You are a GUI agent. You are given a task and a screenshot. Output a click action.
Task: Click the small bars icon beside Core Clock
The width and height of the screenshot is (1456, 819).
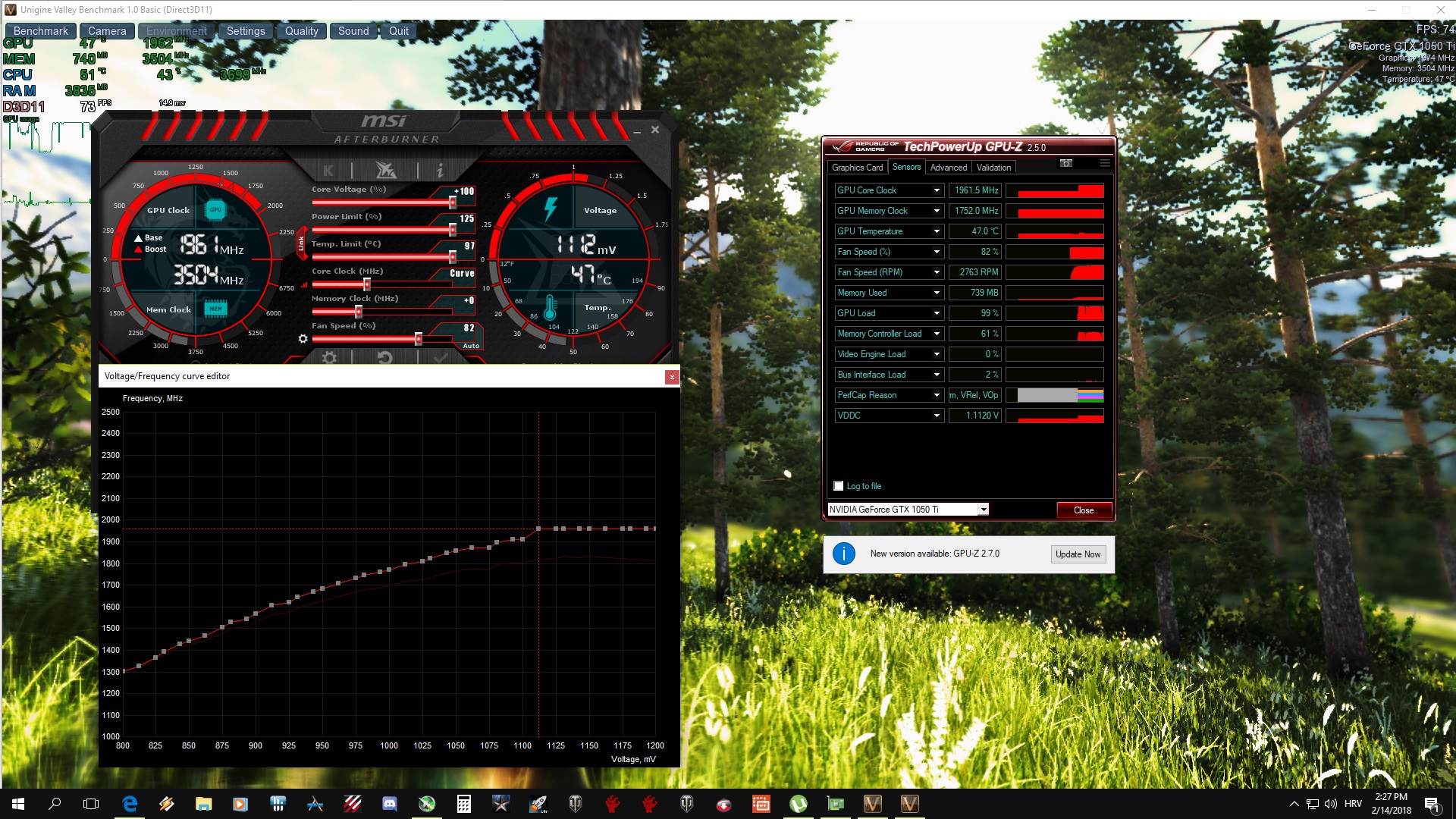pyautogui.click(x=304, y=285)
